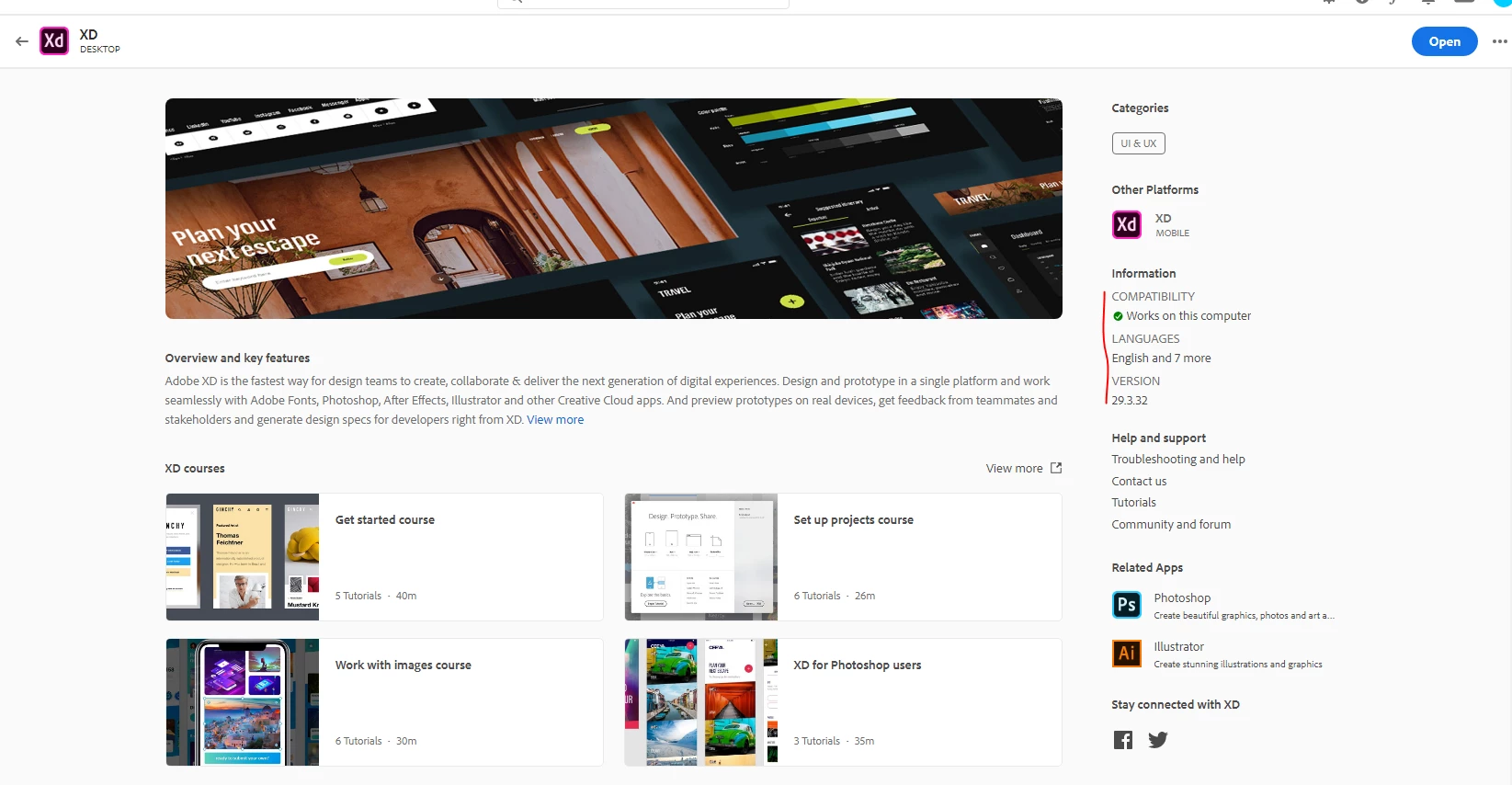The image size is (1512, 785).
Task: Click the green Works on this computer checkmark
Action: coord(1118,316)
